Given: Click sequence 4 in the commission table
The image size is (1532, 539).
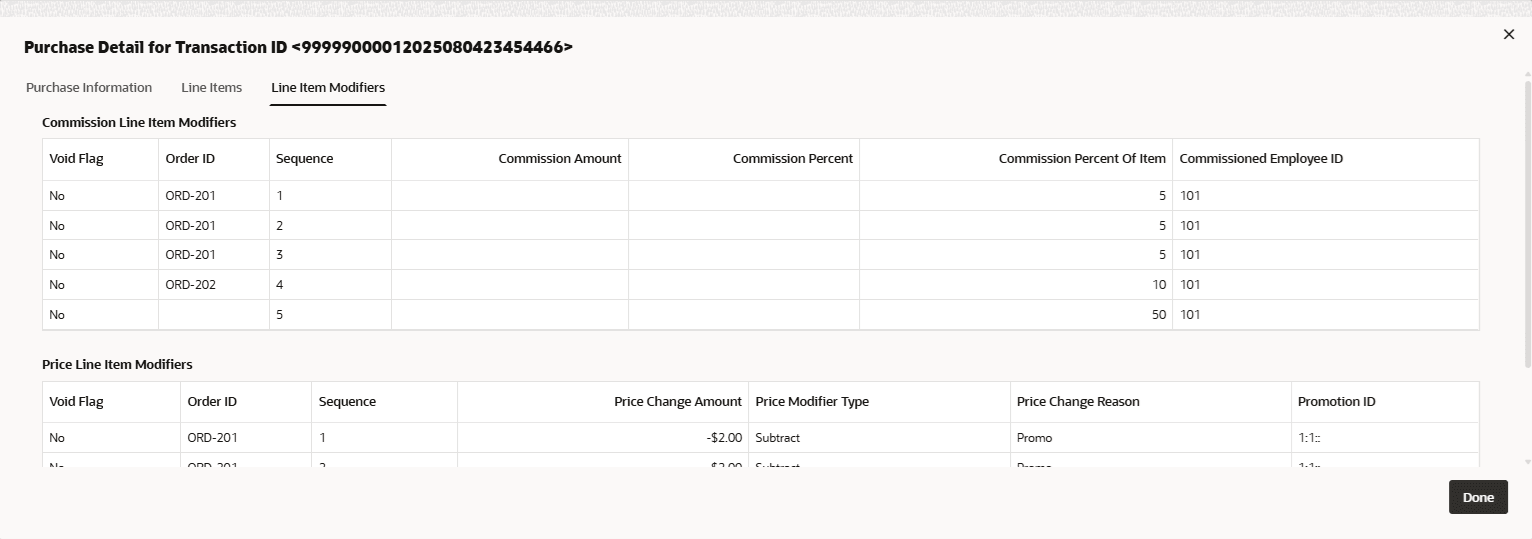Looking at the screenshot, I should [280, 284].
